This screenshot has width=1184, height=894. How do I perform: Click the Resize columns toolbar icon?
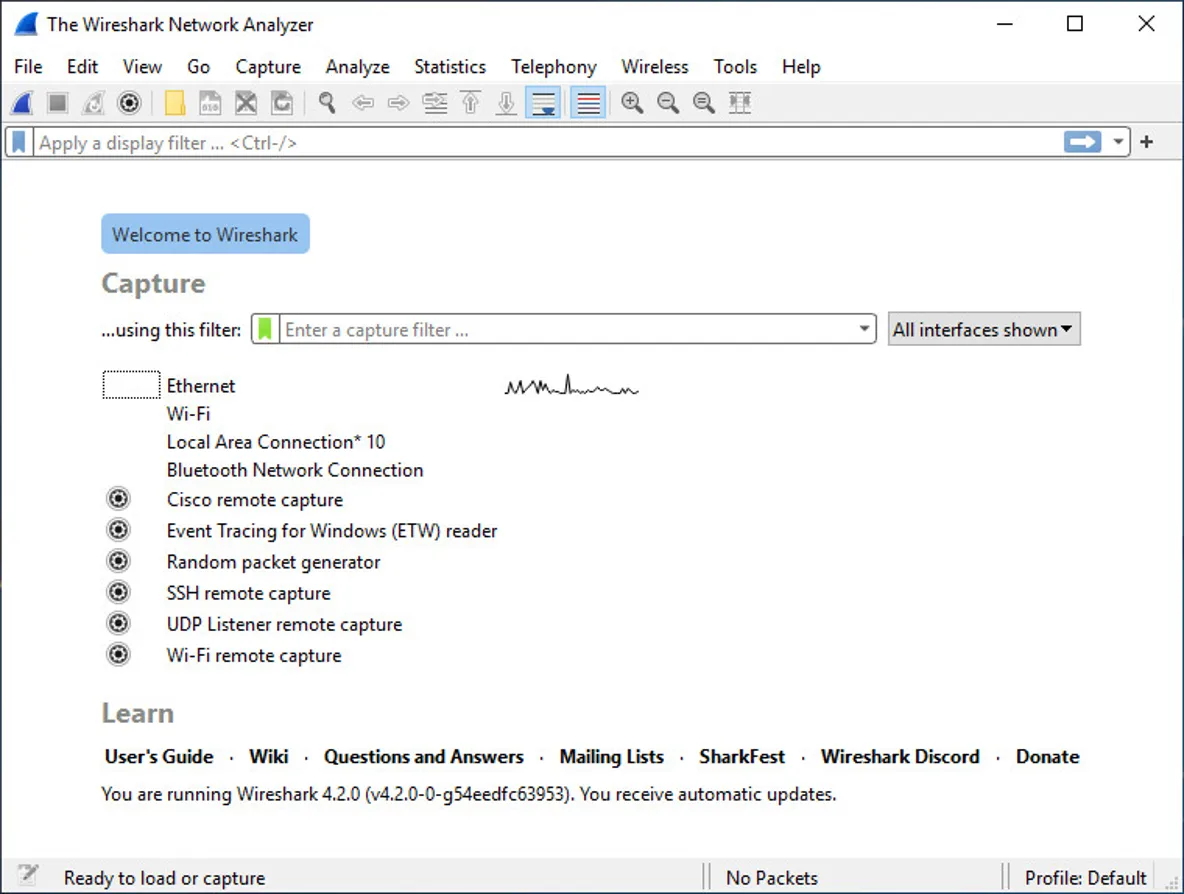tap(740, 103)
